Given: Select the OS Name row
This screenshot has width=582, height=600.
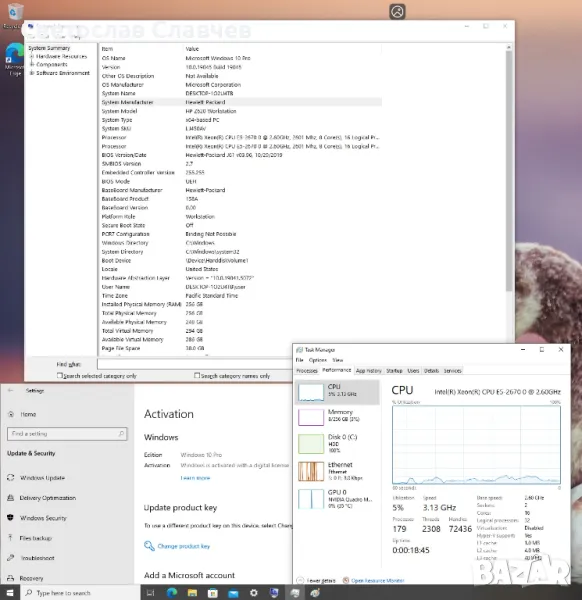Looking at the screenshot, I should 241,58.
